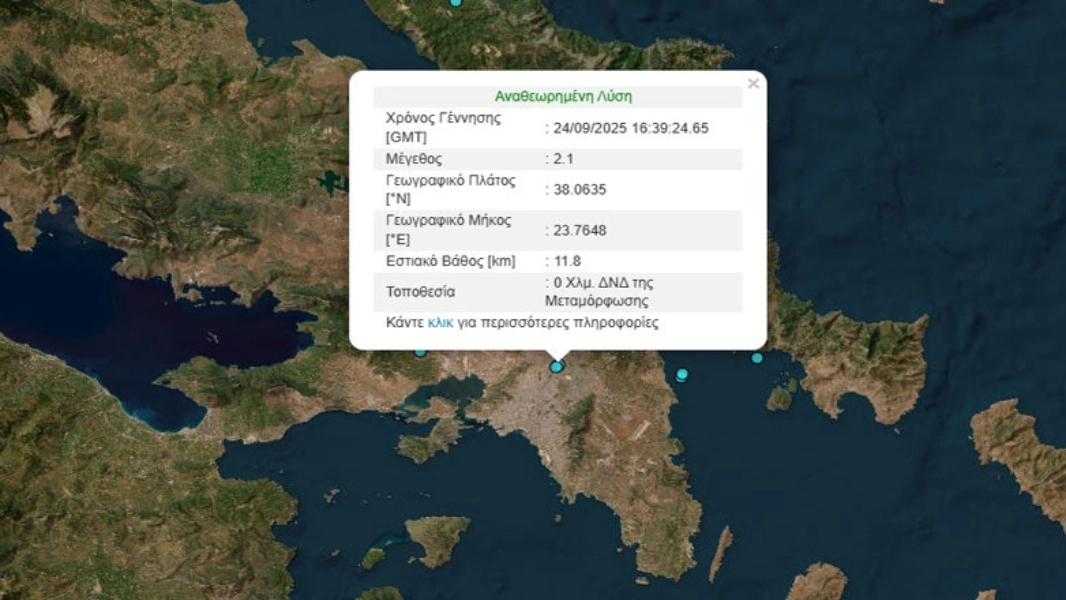This screenshot has width=1066, height=600.
Task: Click the 'Εστιακό Βάθος [km]' label
Action: [x=450, y=262]
